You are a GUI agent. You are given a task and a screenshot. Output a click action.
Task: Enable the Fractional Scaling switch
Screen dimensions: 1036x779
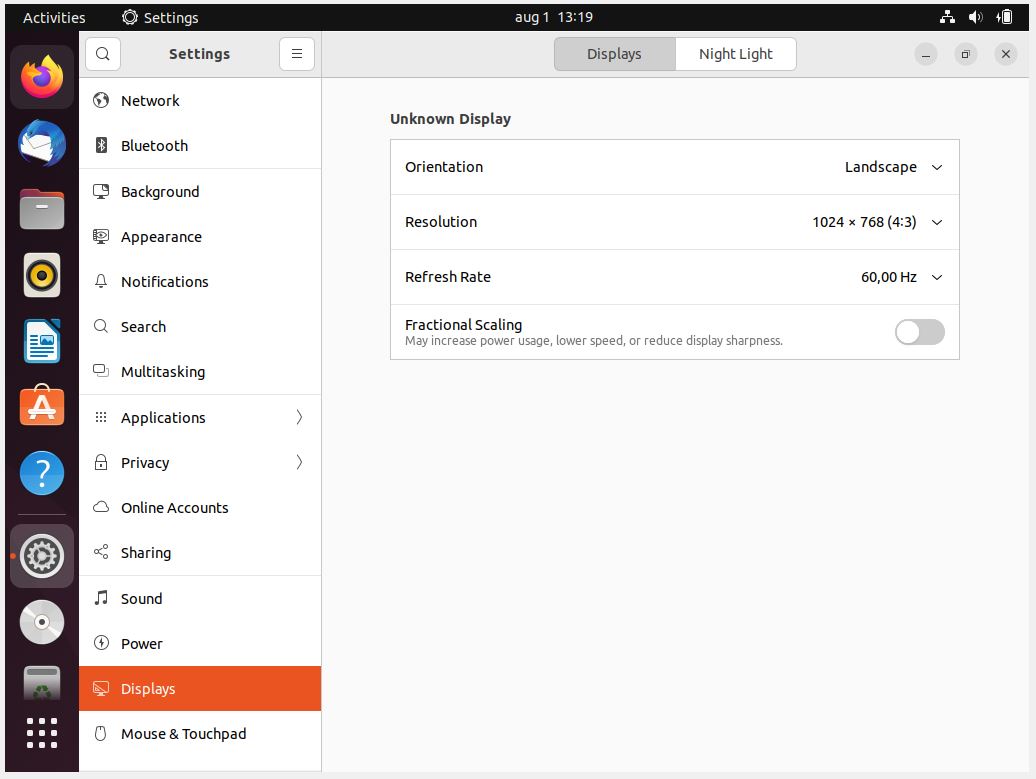click(x=919, y=332)
